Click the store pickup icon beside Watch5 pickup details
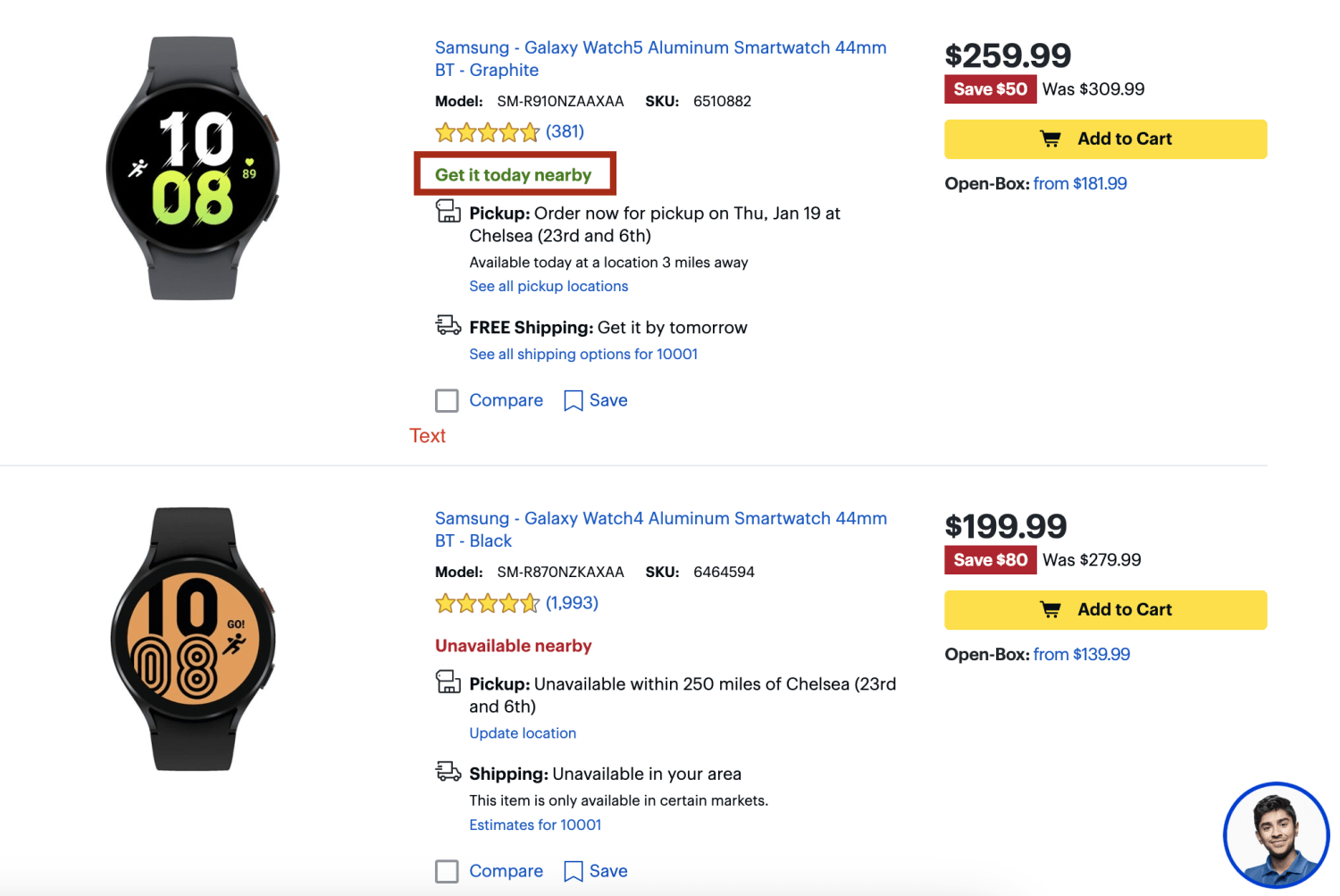Viewport: 1340px width, 896px height. pos(448,213)
